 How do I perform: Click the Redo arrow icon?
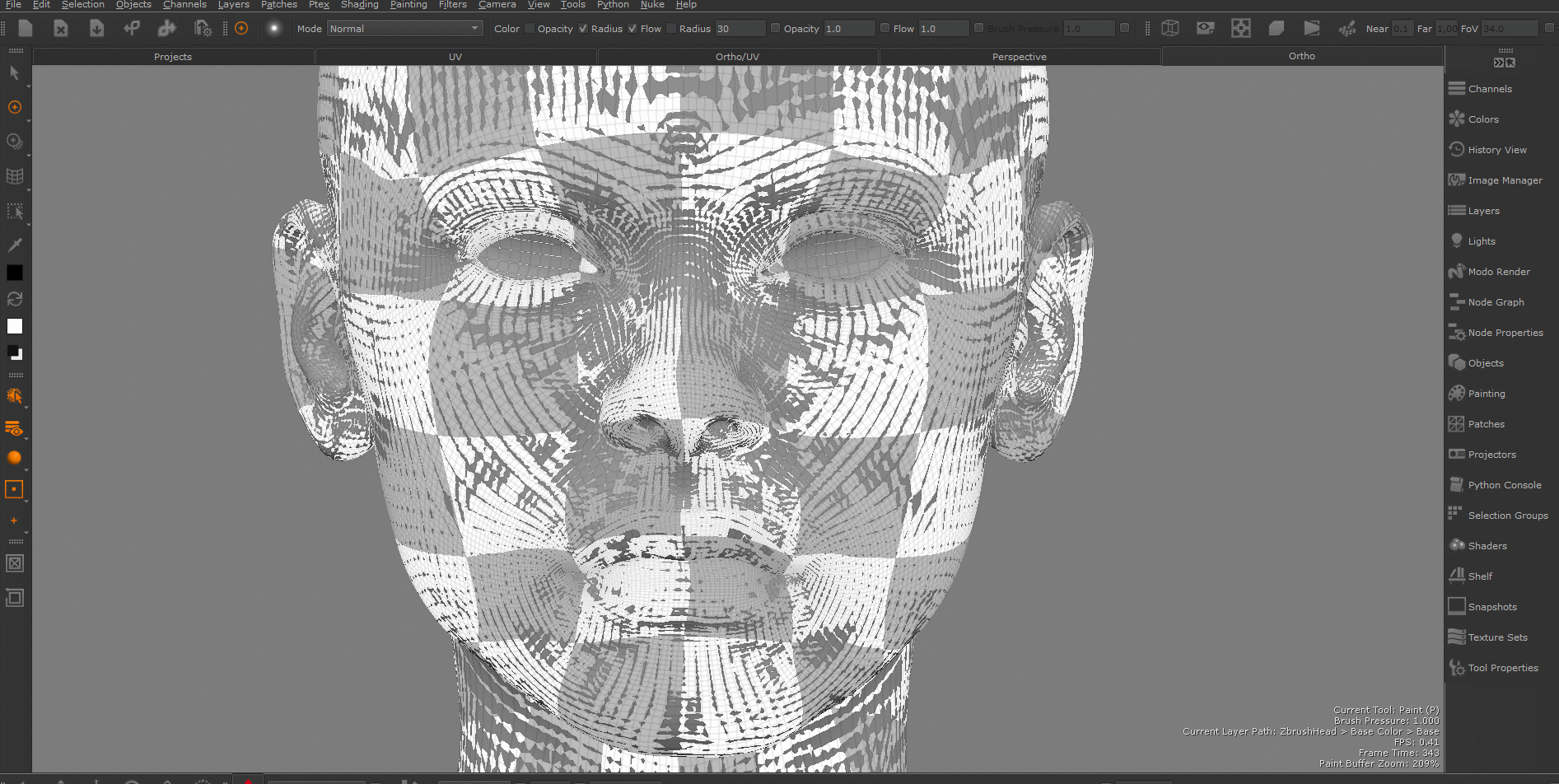click(167, 28)
